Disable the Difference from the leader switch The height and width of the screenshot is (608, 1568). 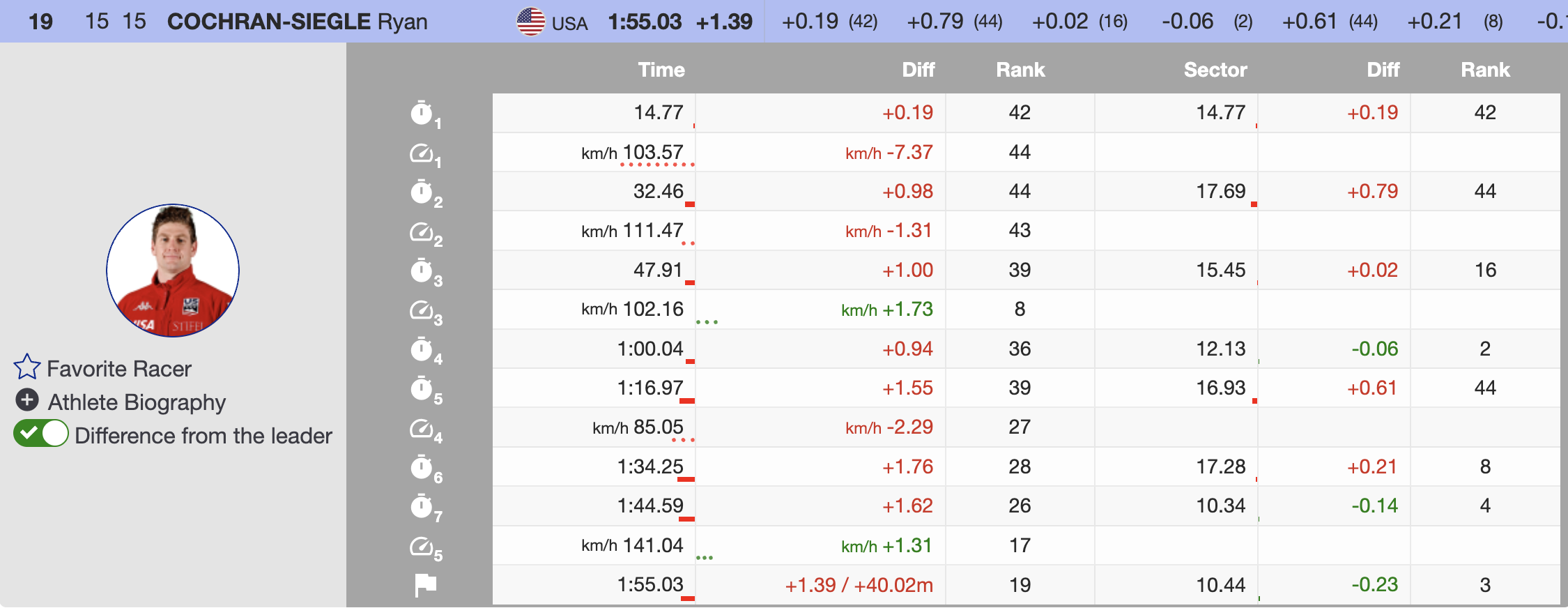coord(41,434)
